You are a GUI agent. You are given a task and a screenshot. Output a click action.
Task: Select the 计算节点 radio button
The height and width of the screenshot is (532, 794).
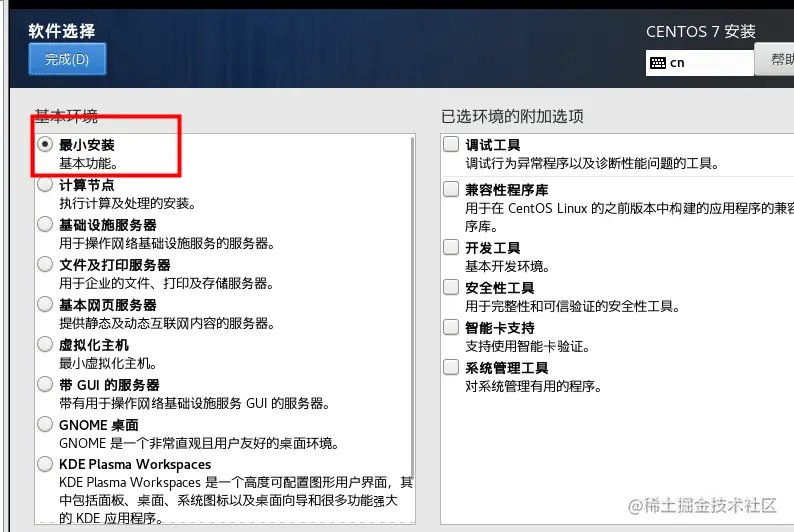coord(45,184)
